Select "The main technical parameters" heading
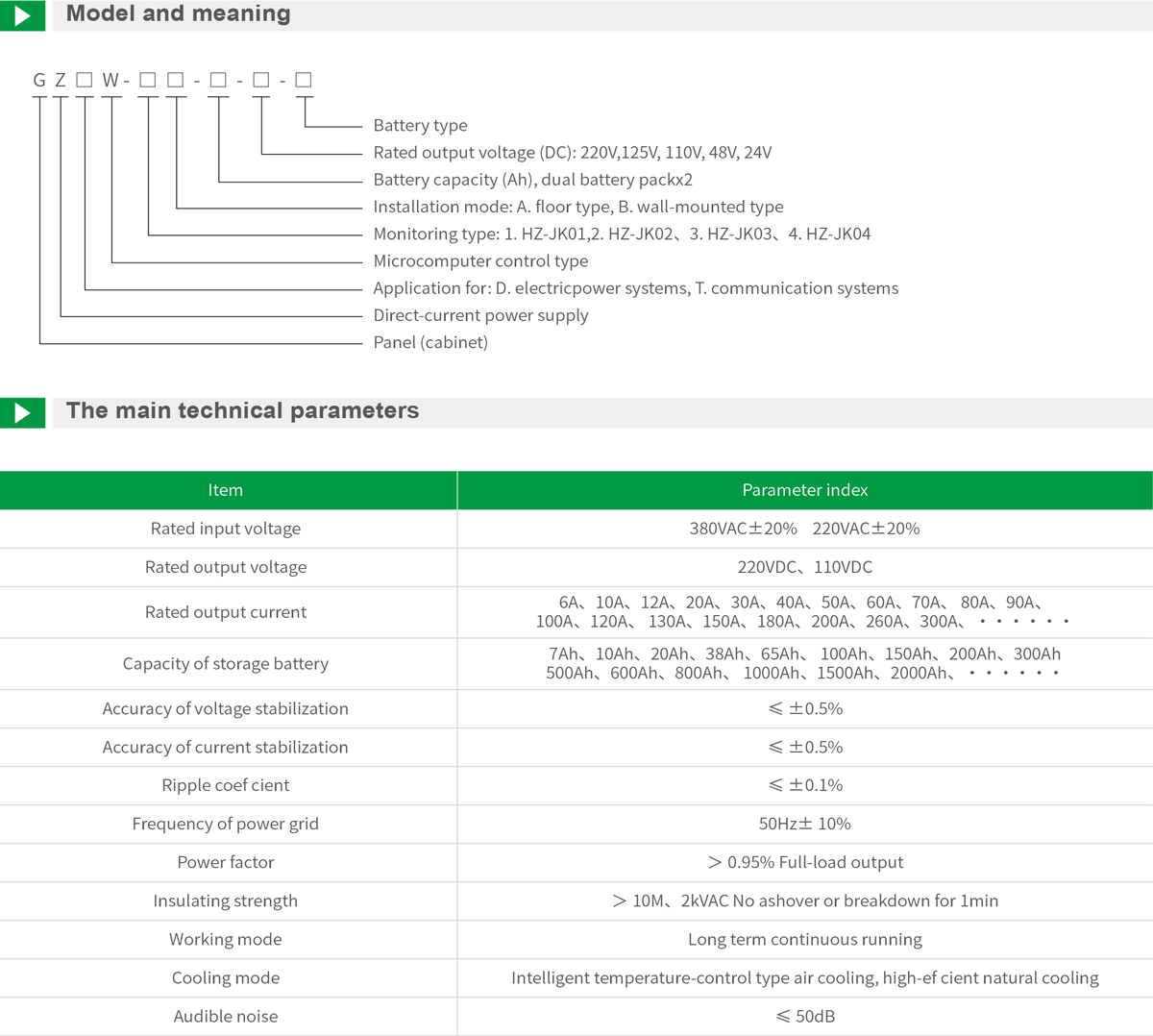This screenshot has height=1036, width=1153. coord(242,411)
